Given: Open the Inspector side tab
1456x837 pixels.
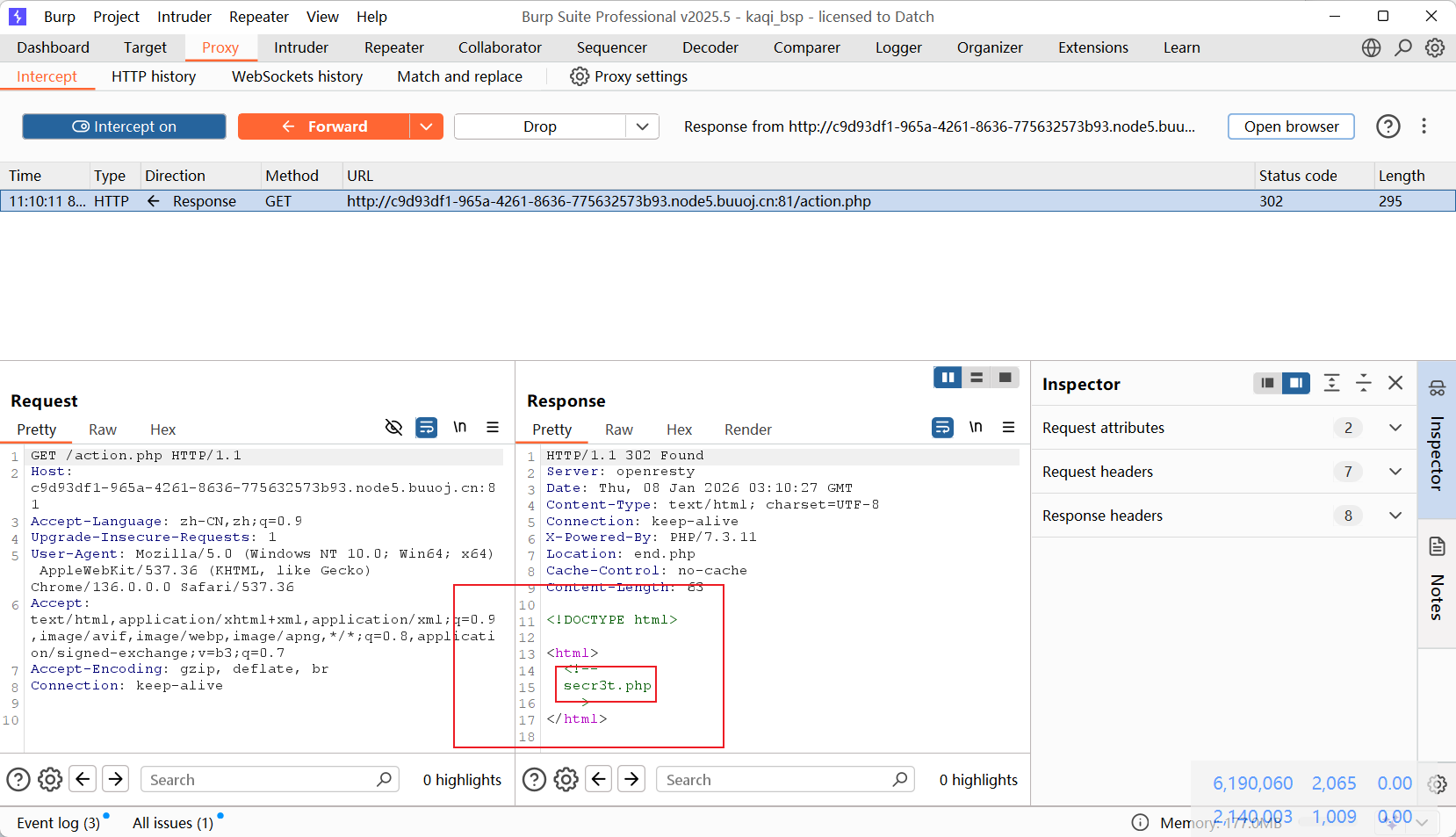Looking at the screenshot, I should [1437, 439].
